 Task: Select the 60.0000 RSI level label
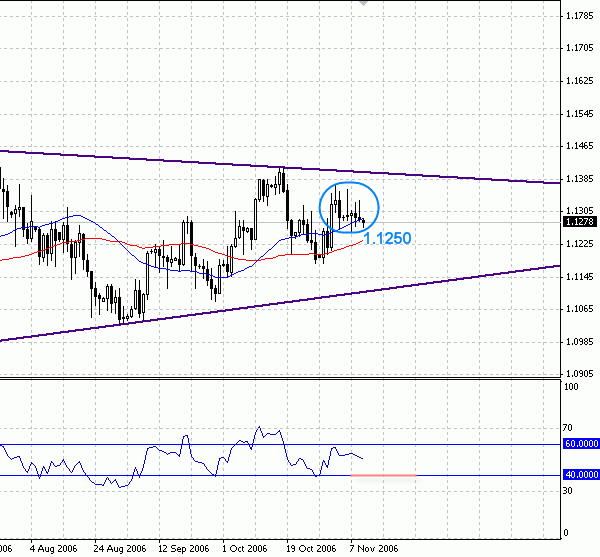(581, 444)
